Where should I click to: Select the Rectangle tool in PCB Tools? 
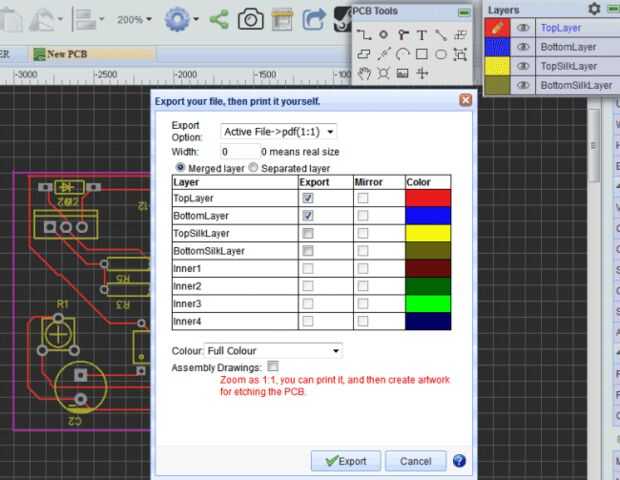[422, 54]
